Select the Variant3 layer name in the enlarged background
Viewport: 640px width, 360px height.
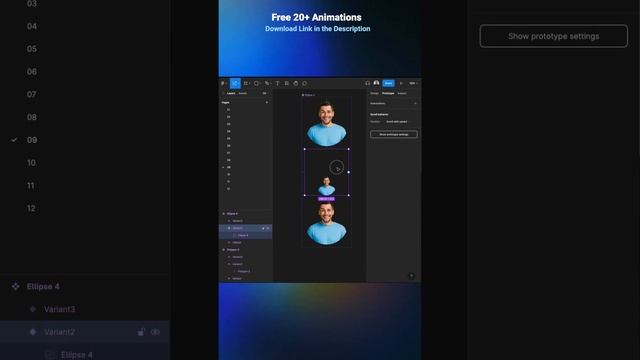point(60,309)
